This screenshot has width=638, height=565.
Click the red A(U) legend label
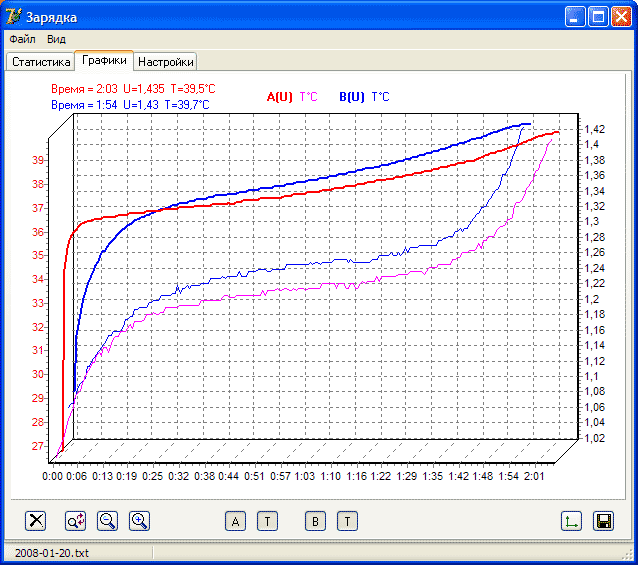[279, 97]
